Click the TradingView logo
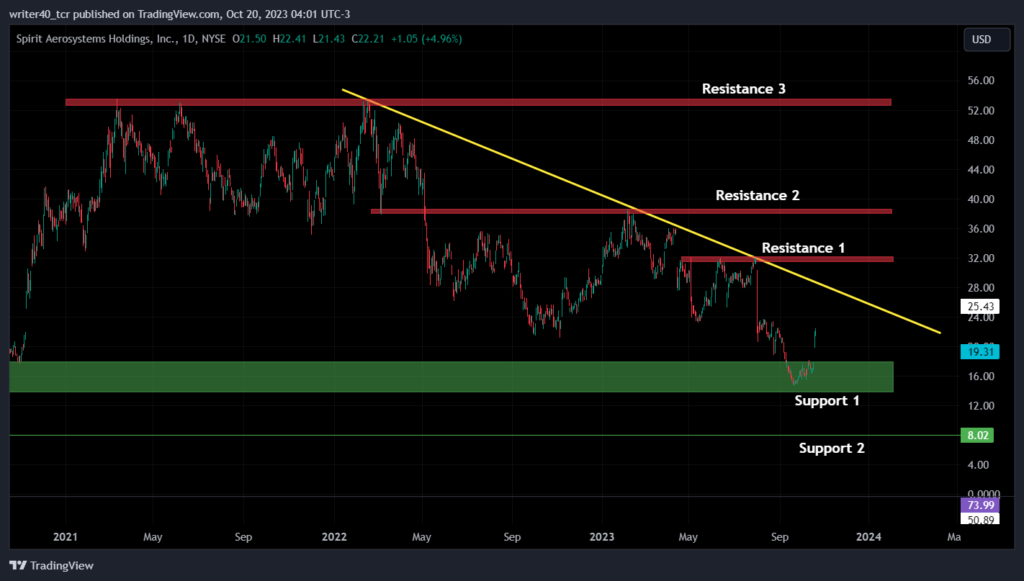Screen dimensions: 1024x581 click(x=52, y=565)
